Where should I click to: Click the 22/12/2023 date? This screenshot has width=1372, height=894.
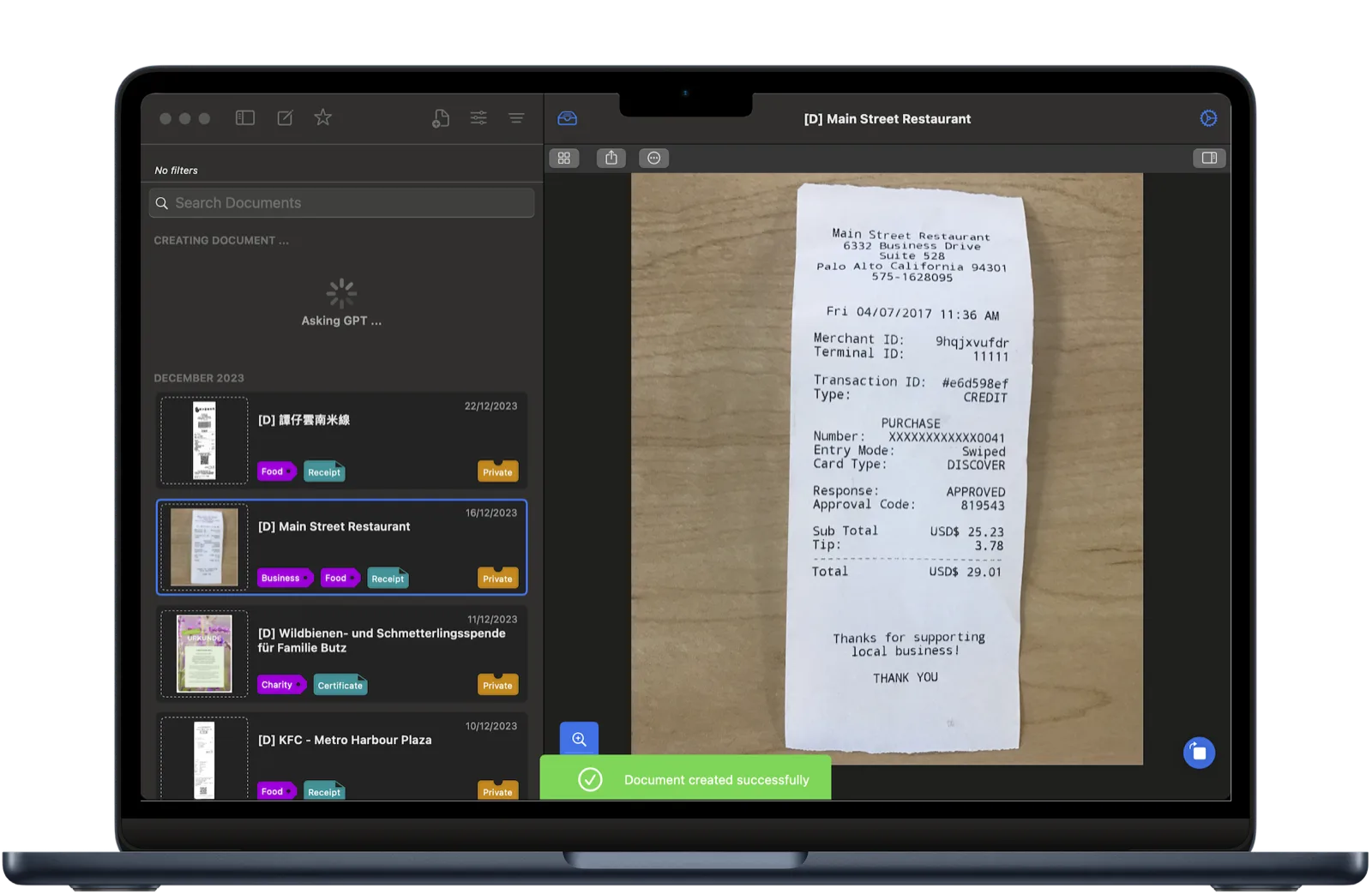pyautogui.click(x=490, y=406)
